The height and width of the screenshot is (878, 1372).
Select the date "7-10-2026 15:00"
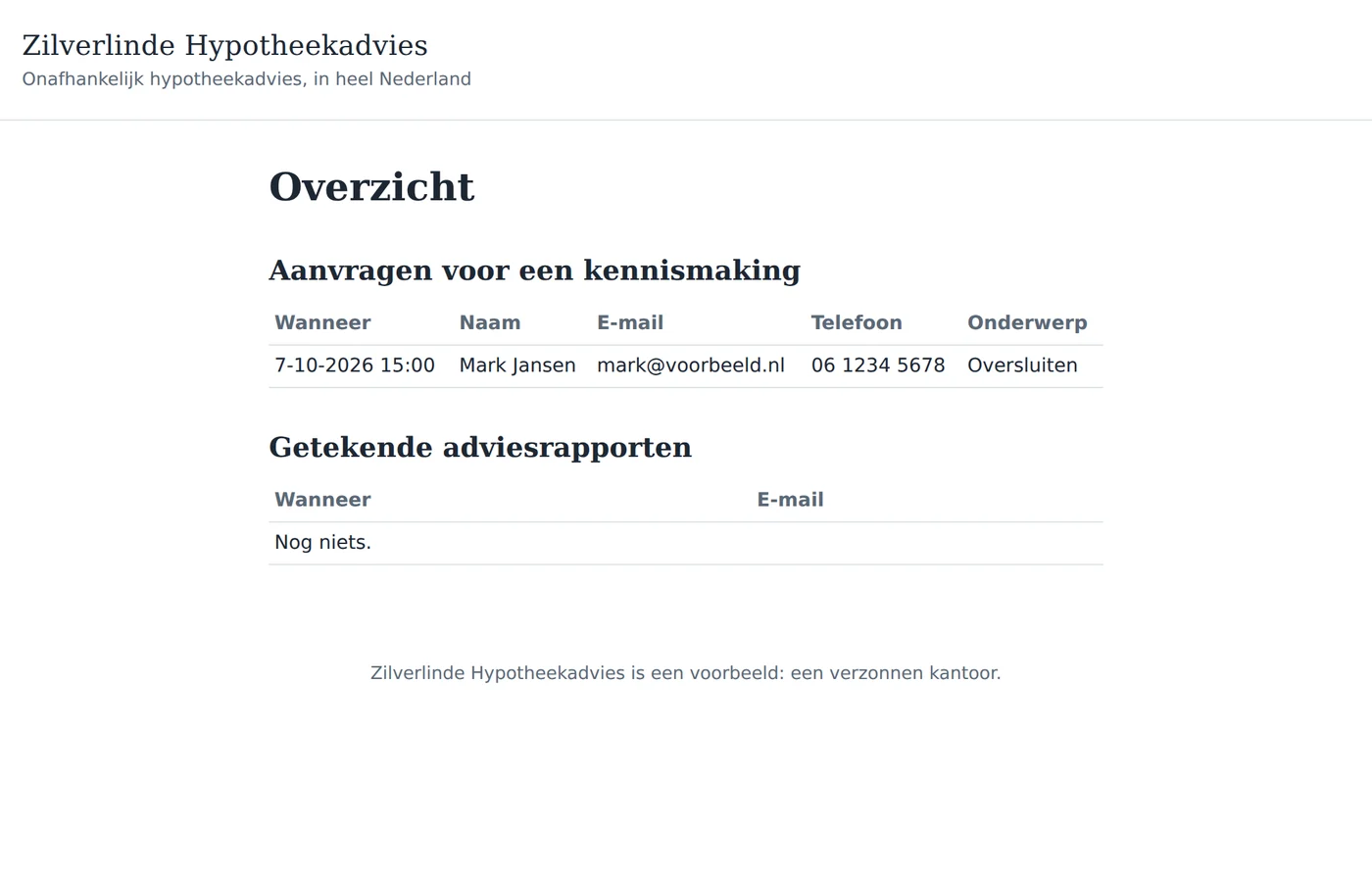(x=355, y=366)
